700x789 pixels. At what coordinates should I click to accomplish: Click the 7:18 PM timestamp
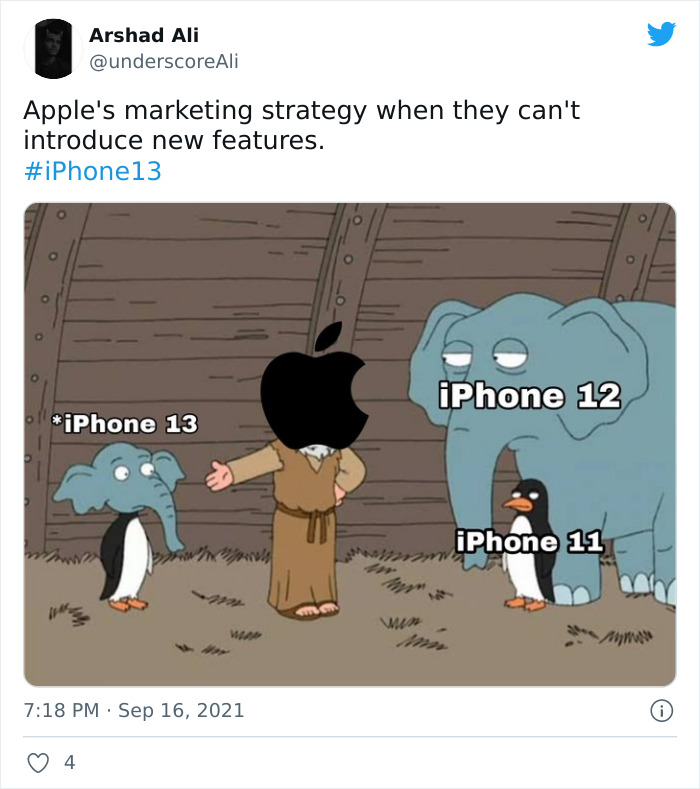click(x=61, y=711)
